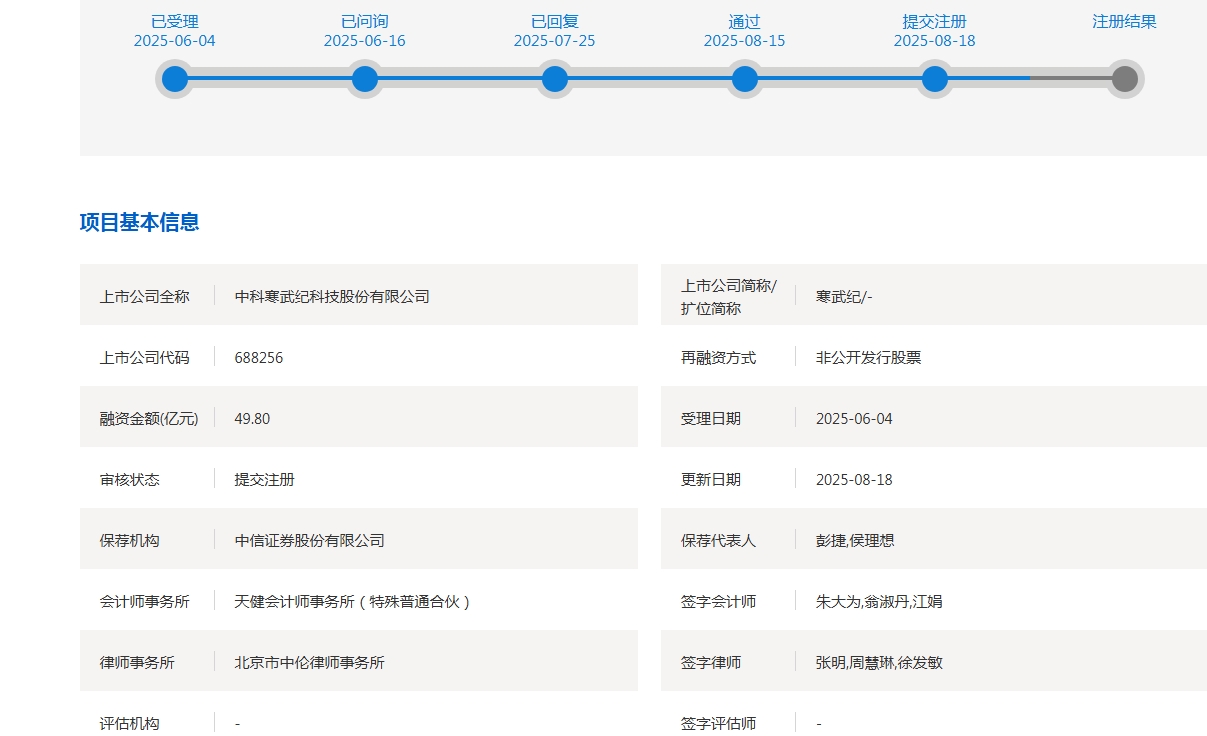The width and height of the screenshot is (1207, 736).
Task: Click review status value 提交注册
Action: [x=265, y=479]
